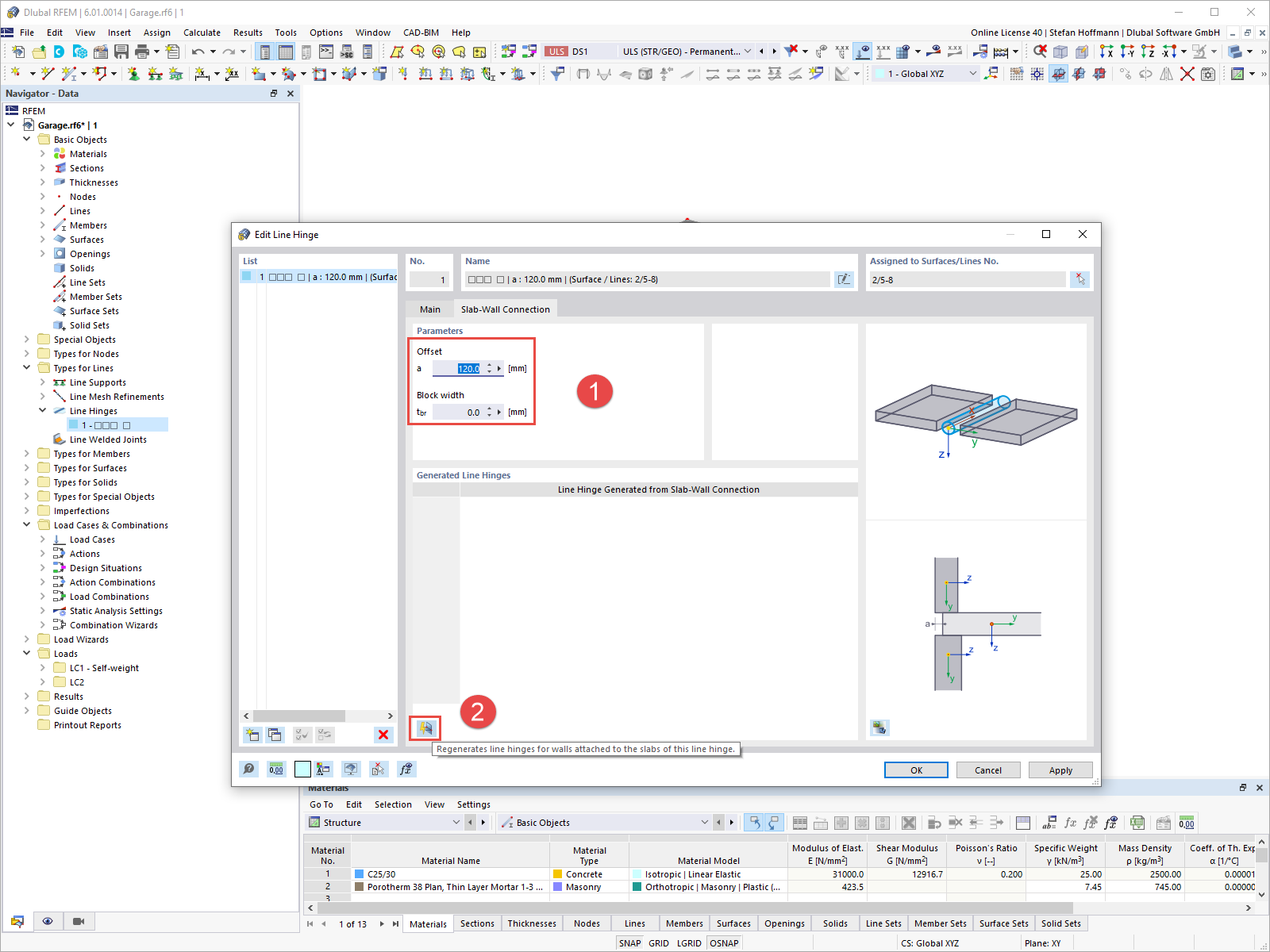Image resolution: width=1270 pixels, height=952 pixels.
Task: Click the Open file folder icon in the toolbar
Action: [39, 52]
